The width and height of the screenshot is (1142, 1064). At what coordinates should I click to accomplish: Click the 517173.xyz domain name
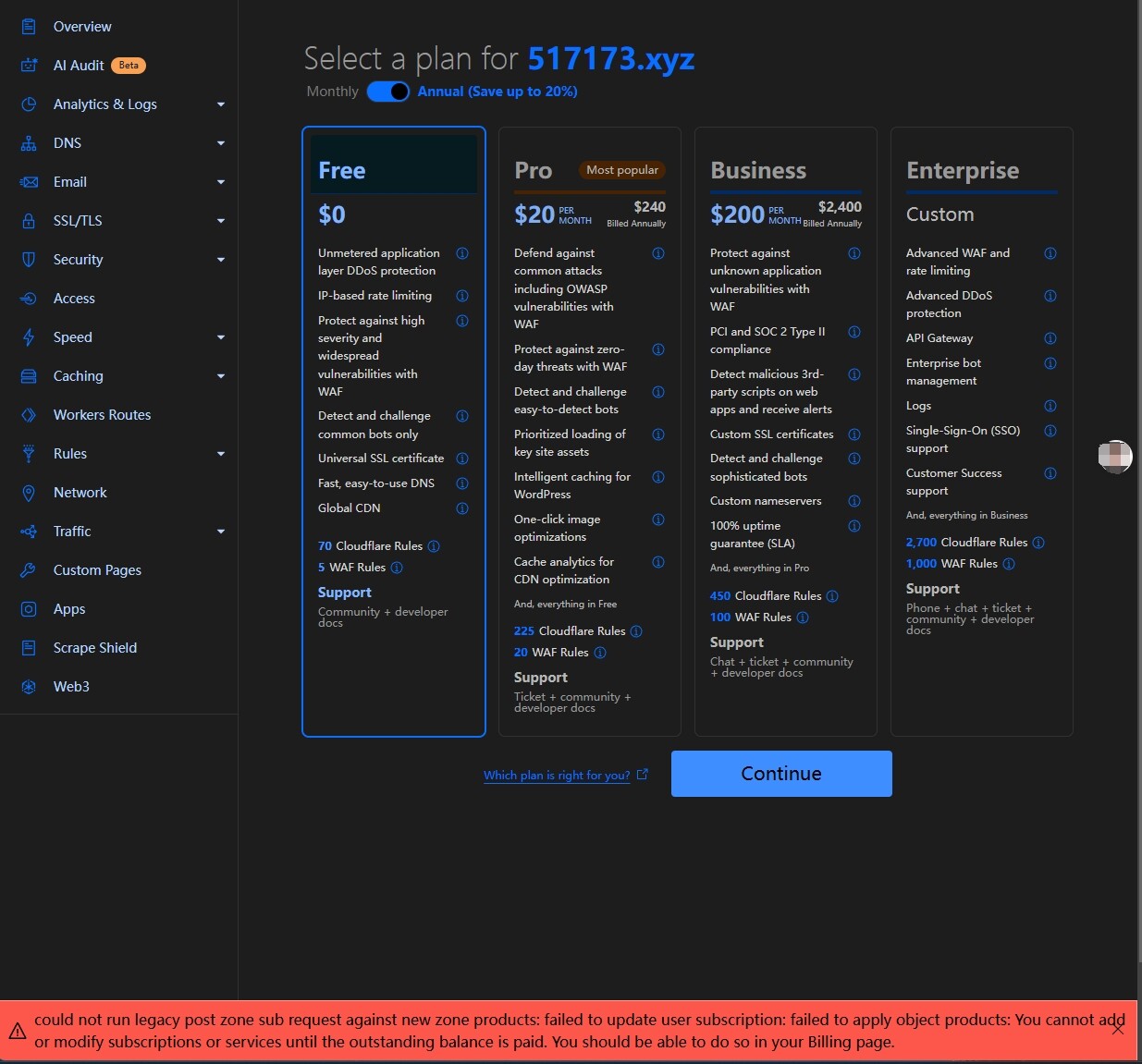point(611,59)
